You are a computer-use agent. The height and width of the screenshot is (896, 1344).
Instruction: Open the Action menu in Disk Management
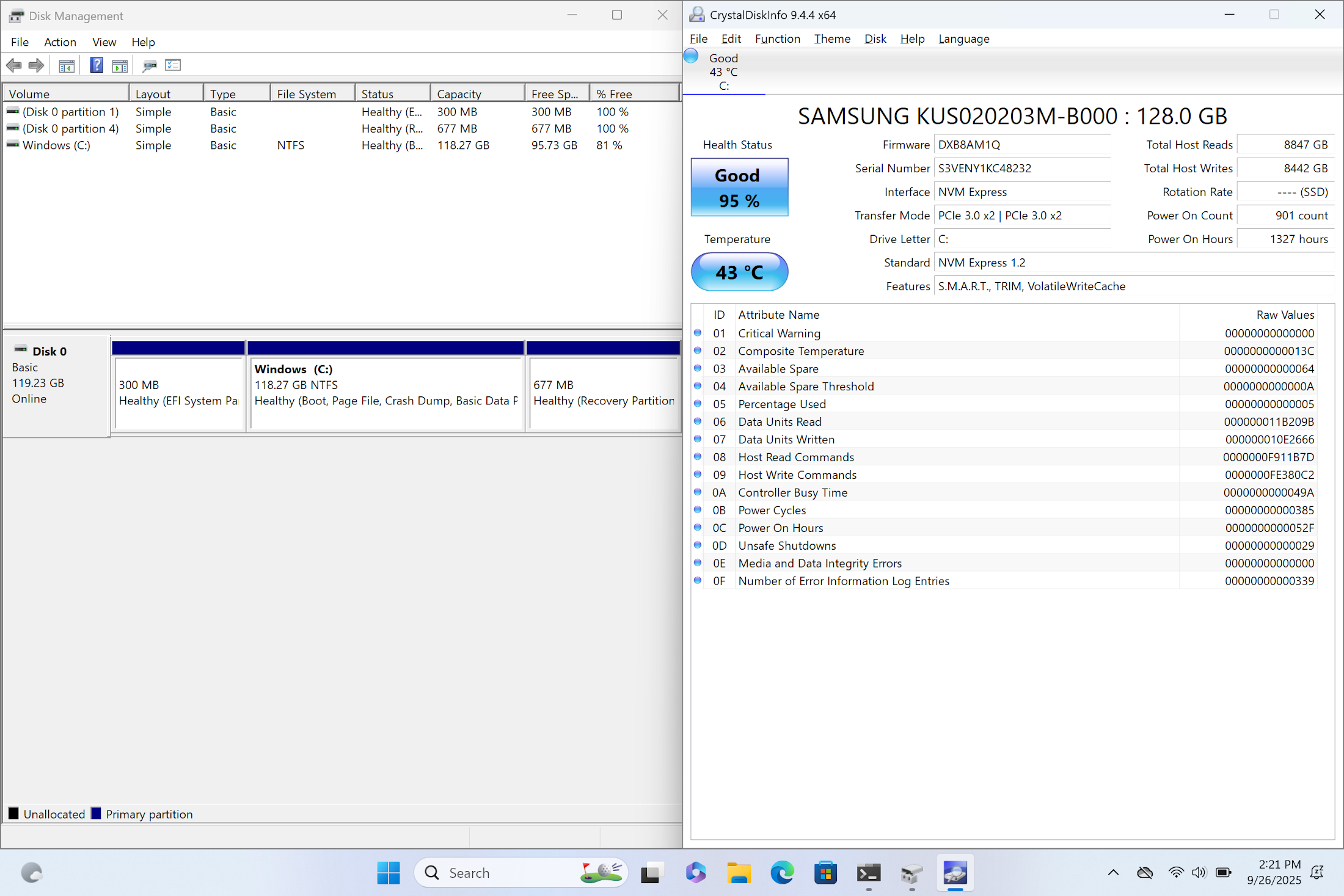[60, 42]
